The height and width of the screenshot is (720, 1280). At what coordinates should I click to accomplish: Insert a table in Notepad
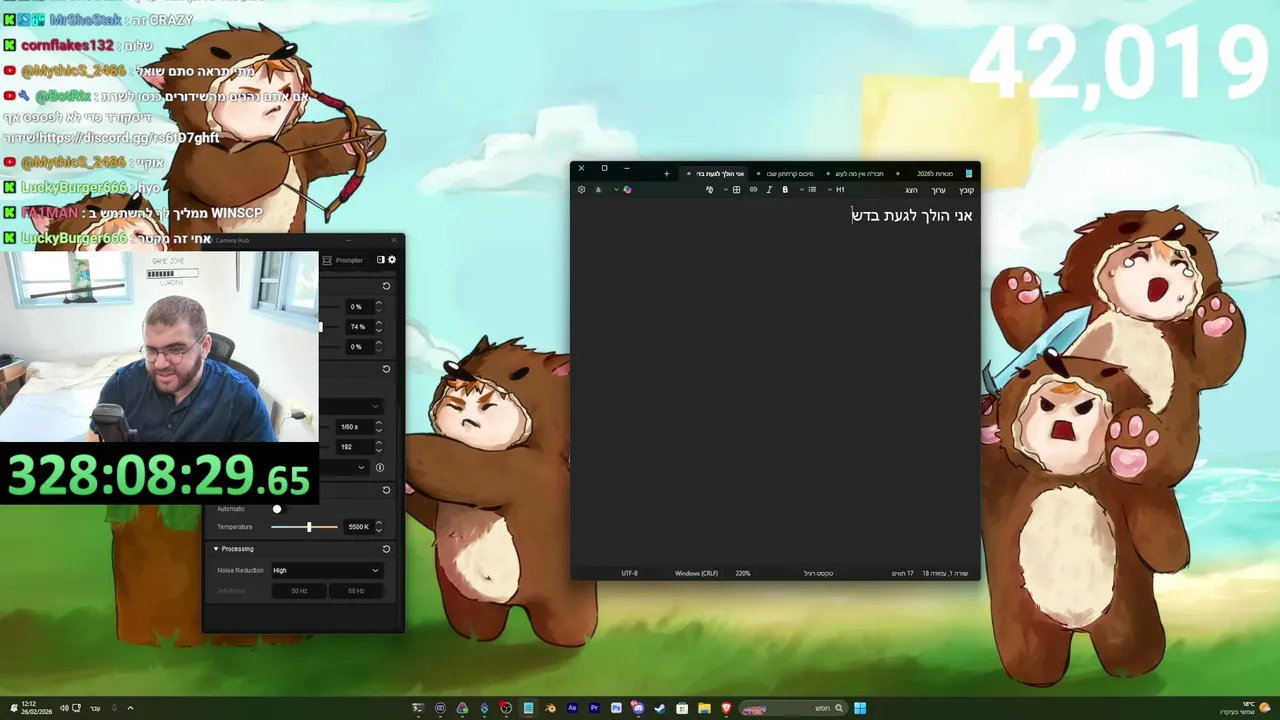[736, 190]
